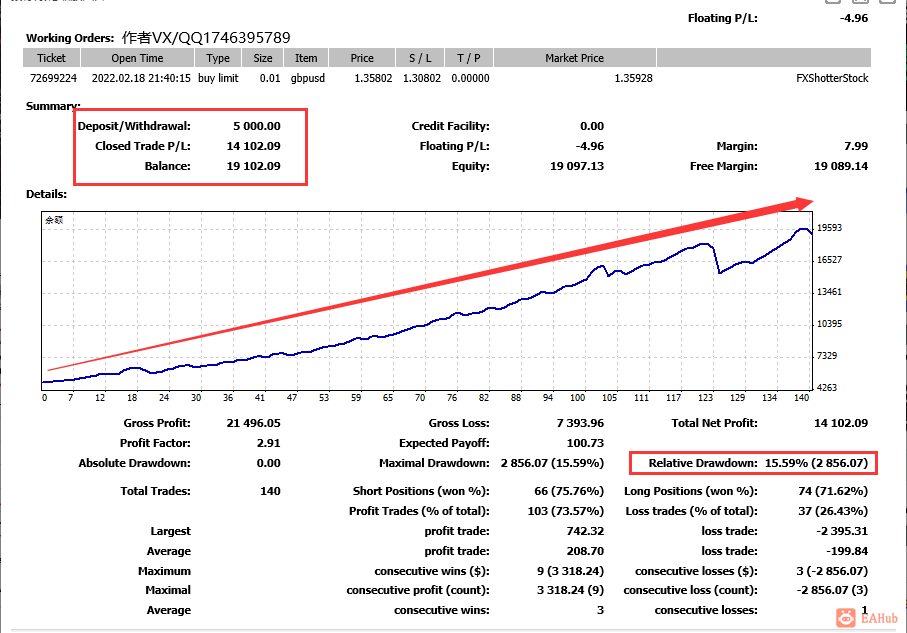Click the Relative Drawdown label

click(x=703, y=463)
